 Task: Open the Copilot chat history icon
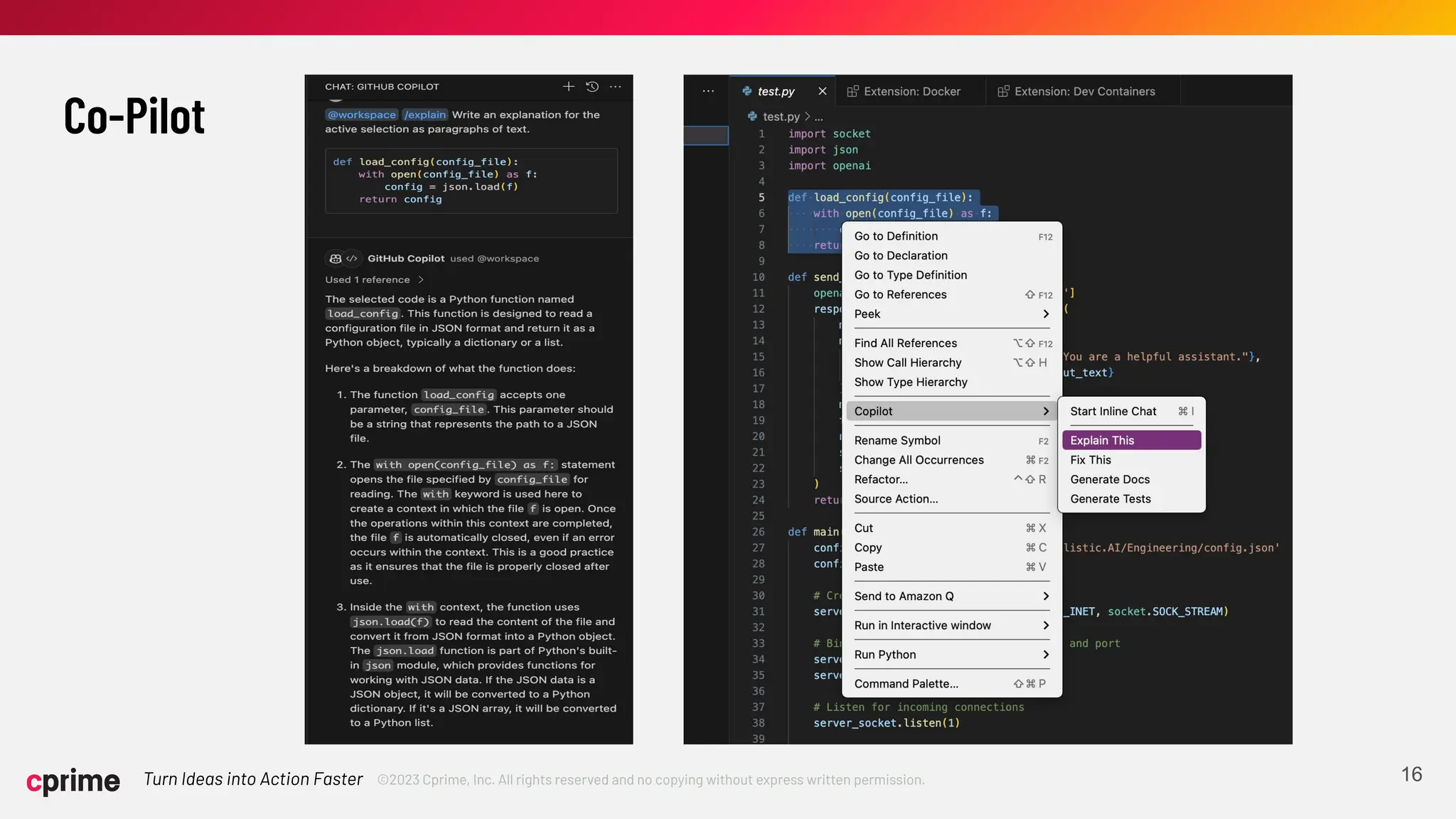(x=592, y=87)
